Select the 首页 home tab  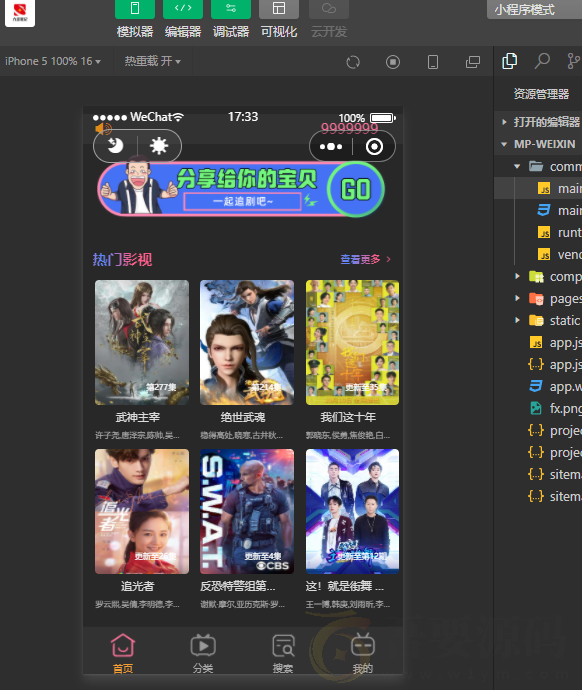pyautogui.click(x=123, y=653)
